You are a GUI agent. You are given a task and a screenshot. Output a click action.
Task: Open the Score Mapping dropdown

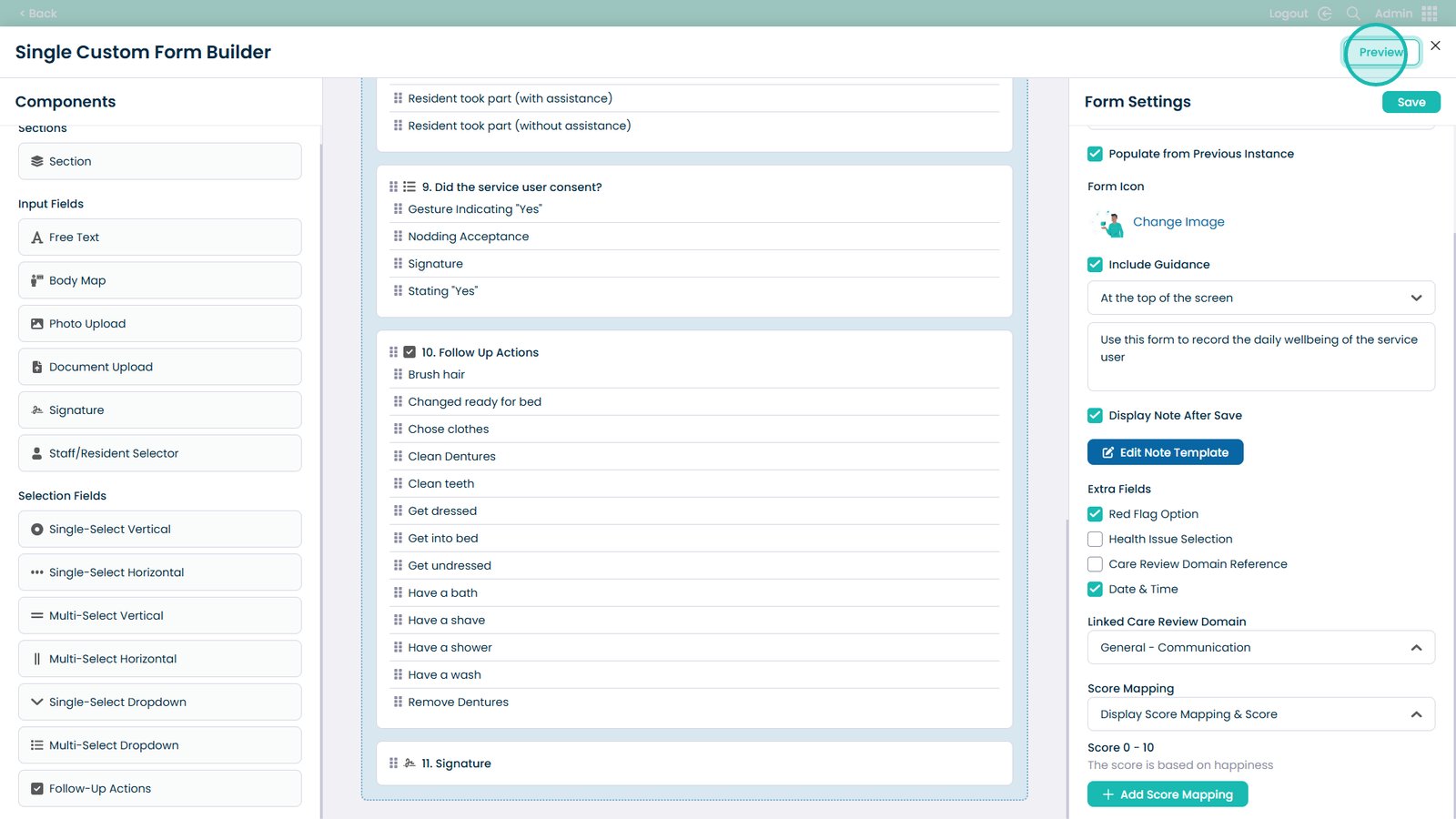[1261, 714]
